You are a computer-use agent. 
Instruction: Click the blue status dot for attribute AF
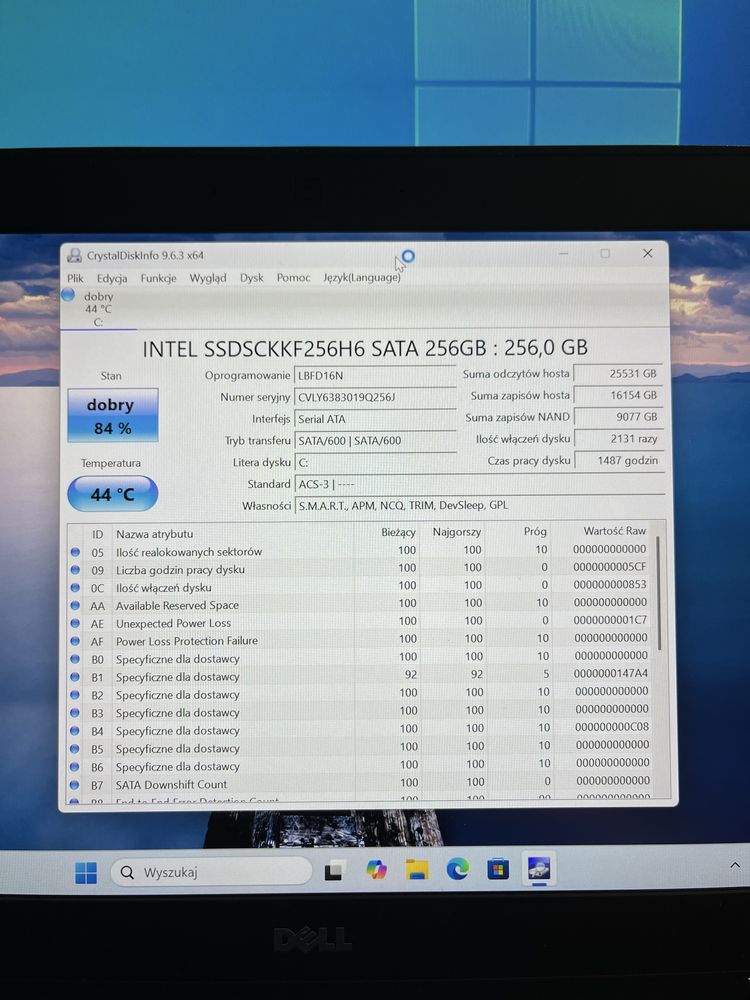tap(75, 641)
